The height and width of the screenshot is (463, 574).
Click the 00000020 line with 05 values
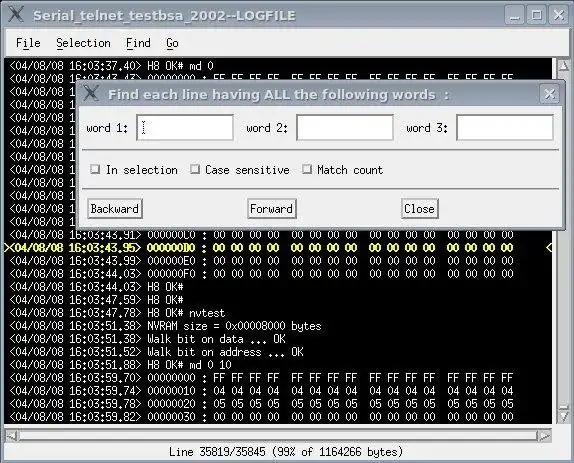pyautogui.click(x=261, y=404)
